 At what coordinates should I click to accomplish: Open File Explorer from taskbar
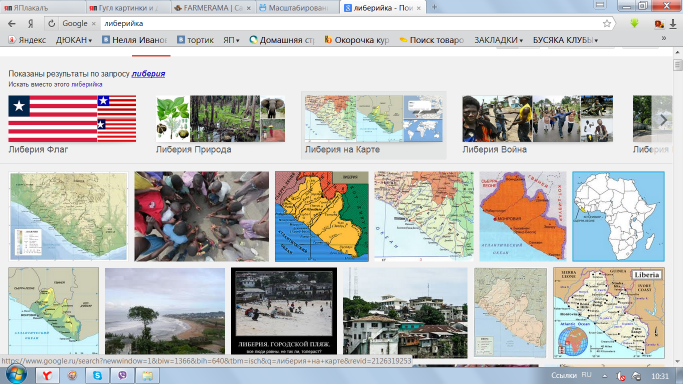click(x=148, y=375)
